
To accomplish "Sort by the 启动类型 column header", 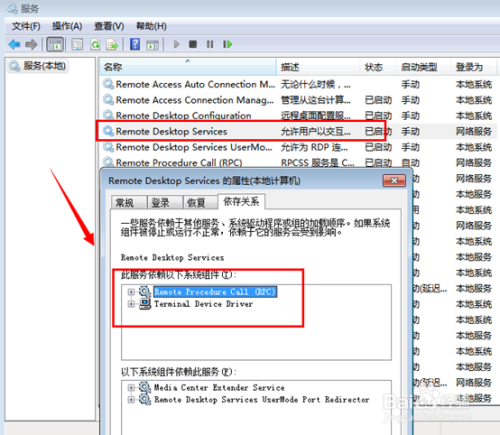I will [424, 67].
